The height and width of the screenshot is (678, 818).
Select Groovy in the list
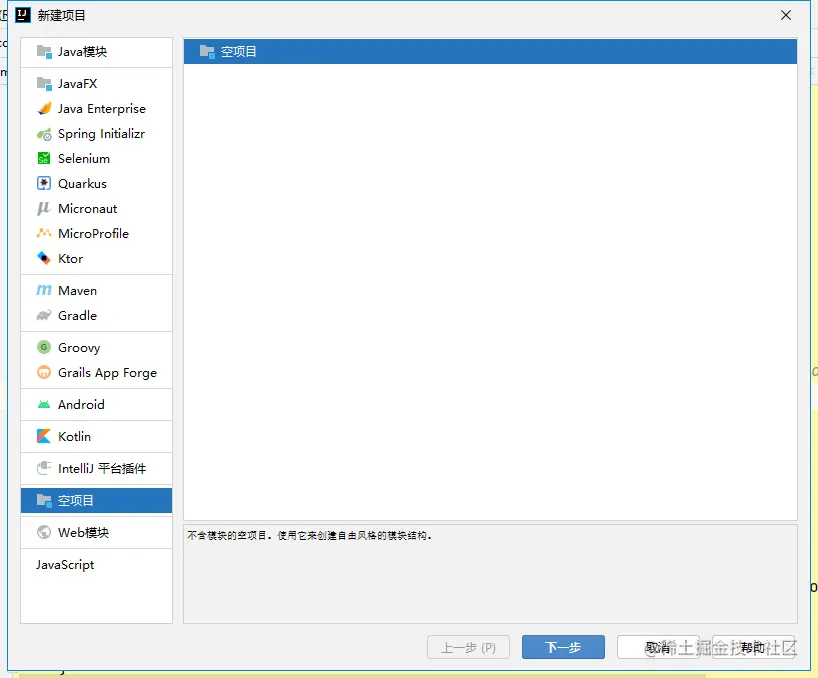tap(97, 347)
